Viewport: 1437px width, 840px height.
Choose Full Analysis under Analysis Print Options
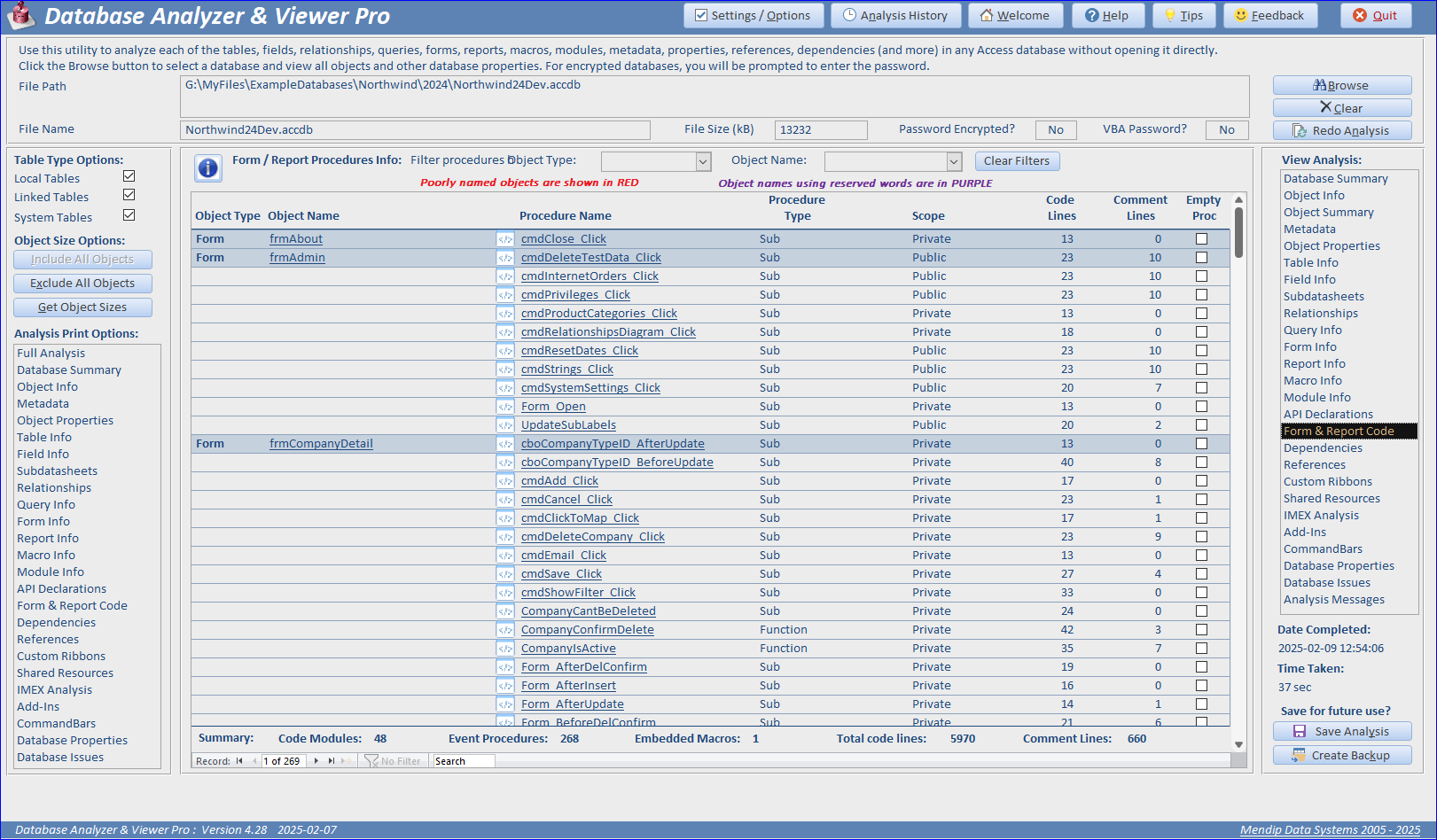coord(51,354)
